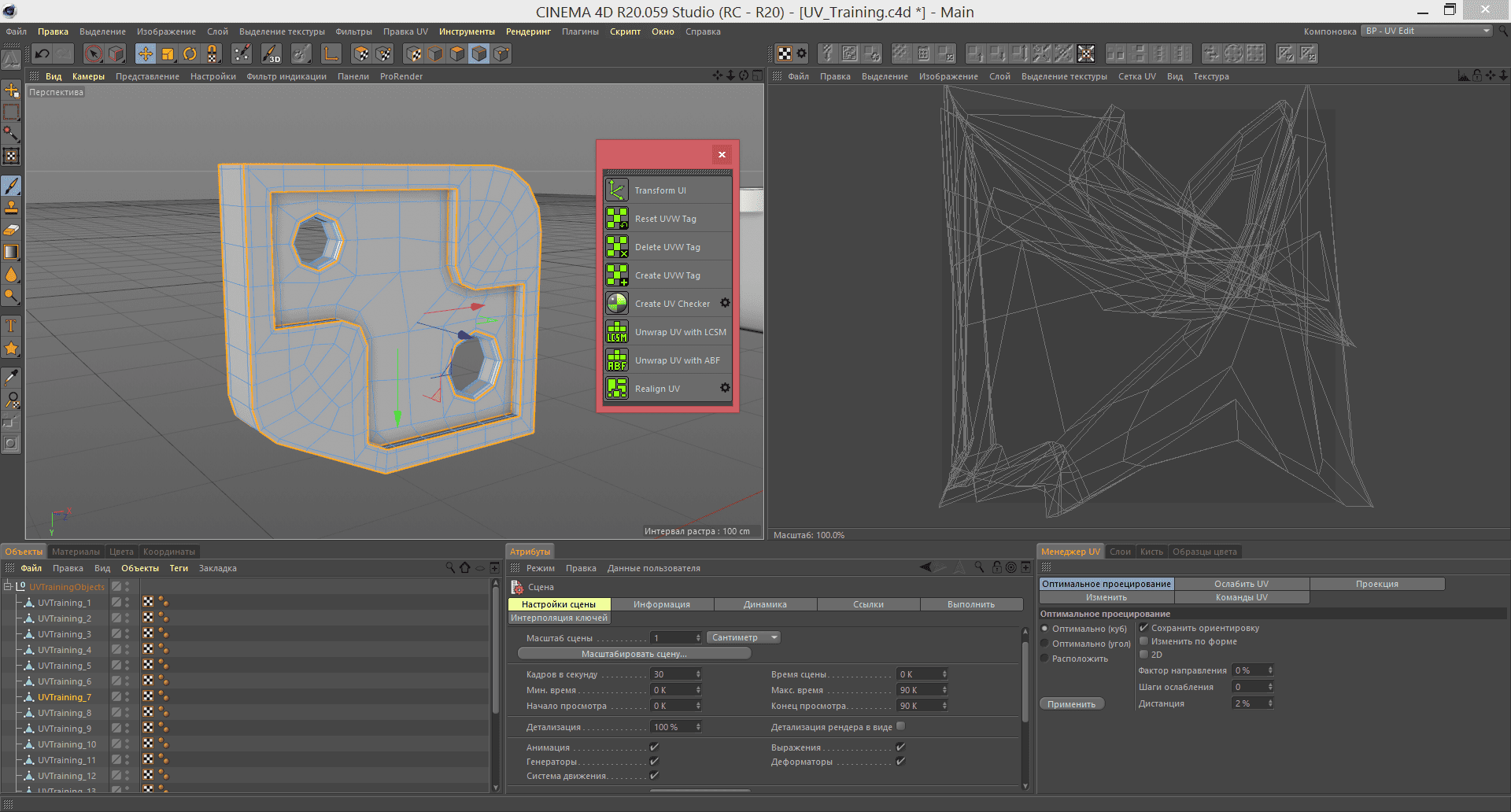Screen dimensions: 1511x812
Task: Select the Star shape tool
Action: pos(11,348)
